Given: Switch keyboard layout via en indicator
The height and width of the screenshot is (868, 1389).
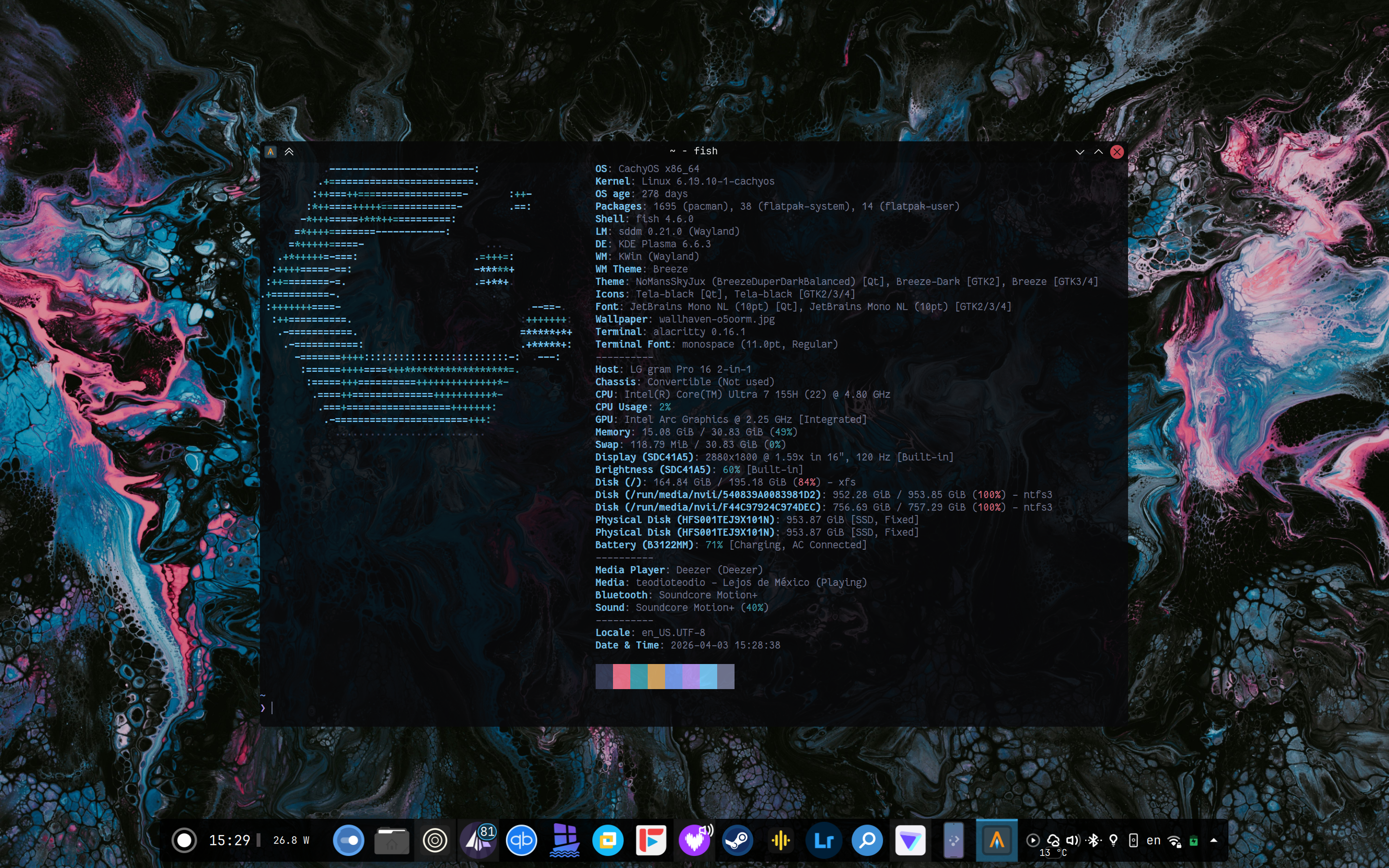Looking at the screenshot, I should click(x=1153, y=841).
